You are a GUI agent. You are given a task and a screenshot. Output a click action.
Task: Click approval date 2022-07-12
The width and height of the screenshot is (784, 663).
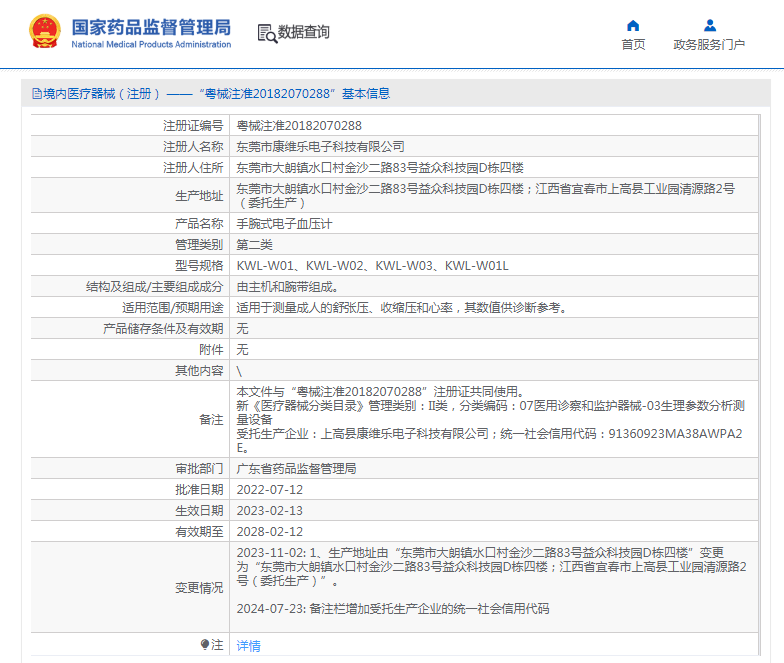[270, 490]
